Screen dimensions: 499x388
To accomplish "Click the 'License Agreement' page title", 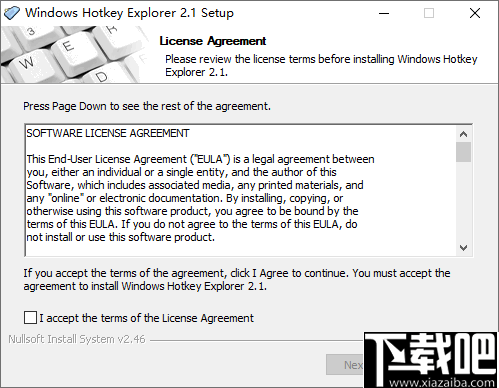I will tap(213, 41).
